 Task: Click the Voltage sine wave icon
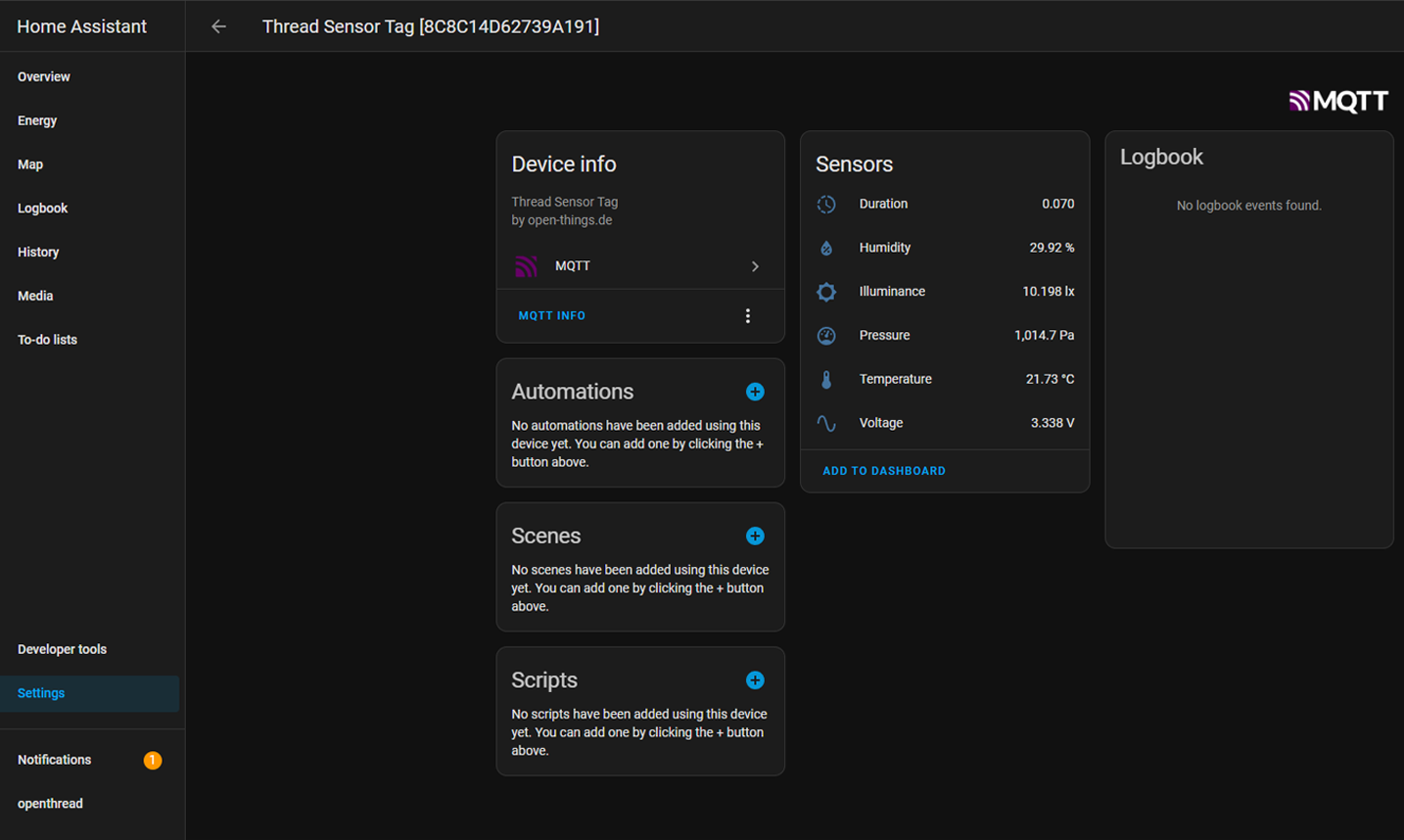(x=826, y=423)
